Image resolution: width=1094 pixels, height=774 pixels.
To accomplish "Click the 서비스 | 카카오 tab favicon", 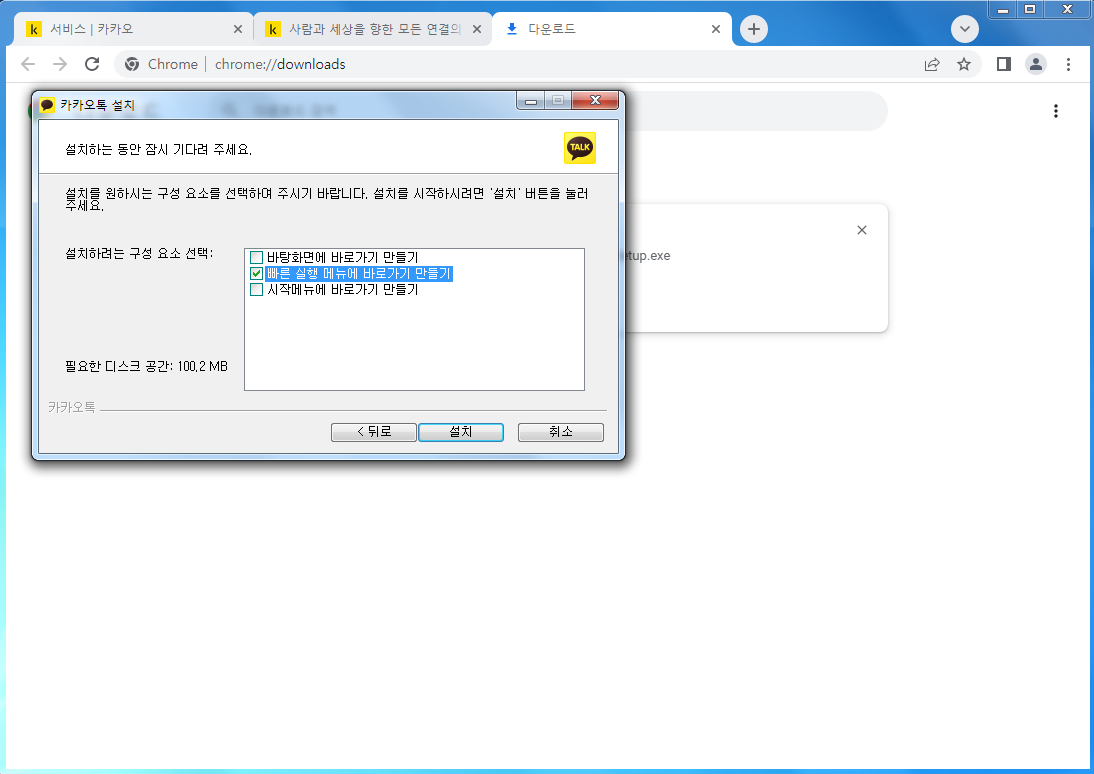I will click(x=33, y=29).
